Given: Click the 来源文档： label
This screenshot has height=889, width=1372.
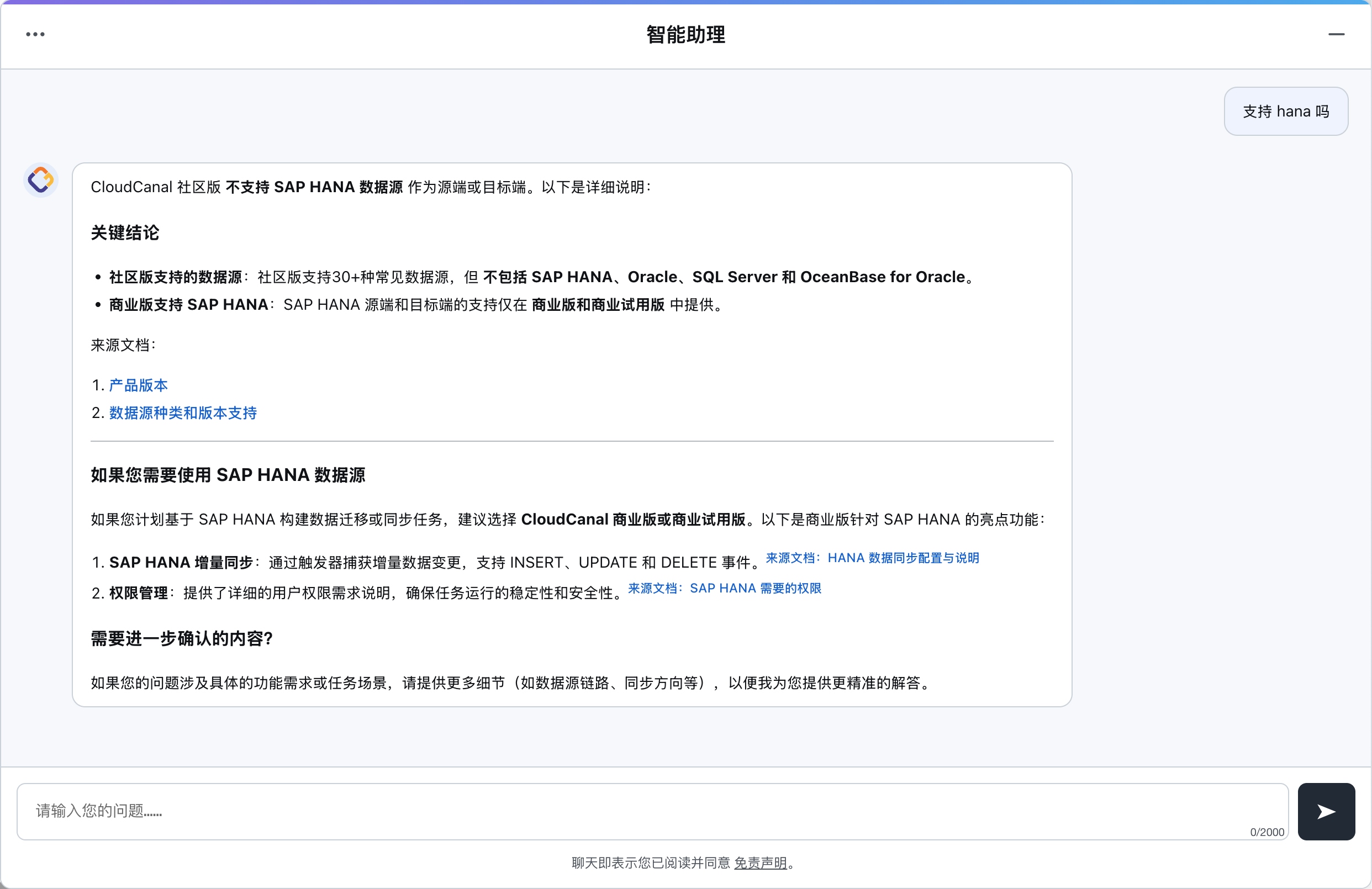Looking at the screenshot, I should [x=123, y=345].
